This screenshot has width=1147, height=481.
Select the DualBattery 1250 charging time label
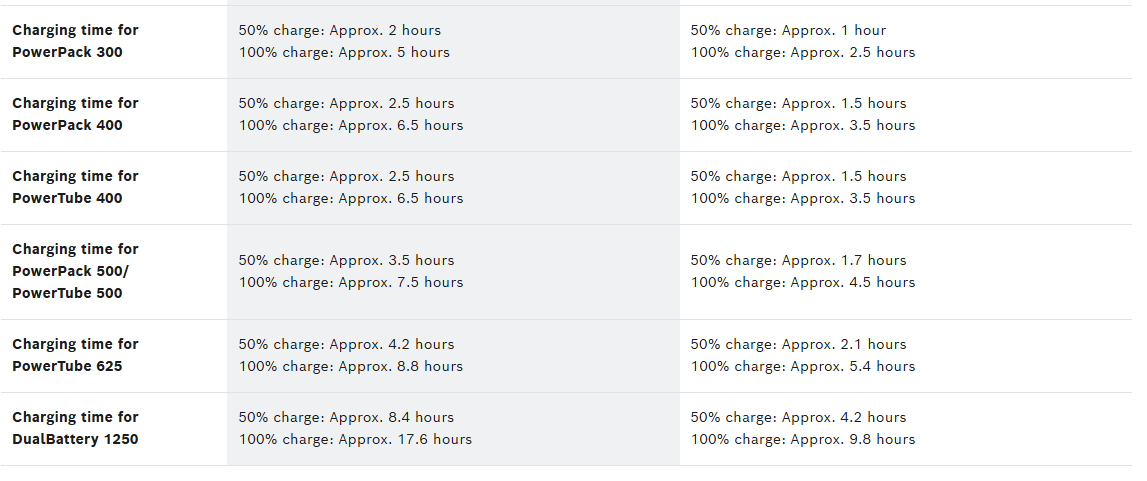point(75,428)
